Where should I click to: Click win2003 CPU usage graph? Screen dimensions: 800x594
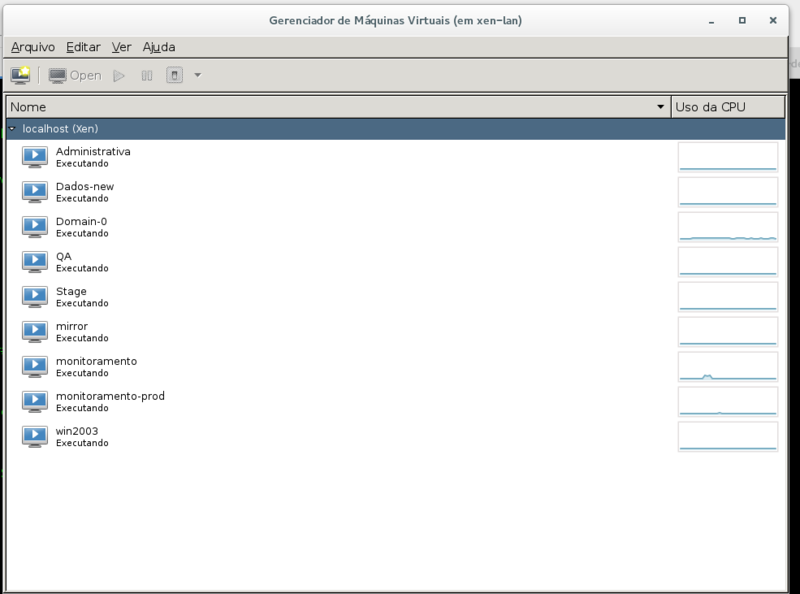(x=728, y=436)
